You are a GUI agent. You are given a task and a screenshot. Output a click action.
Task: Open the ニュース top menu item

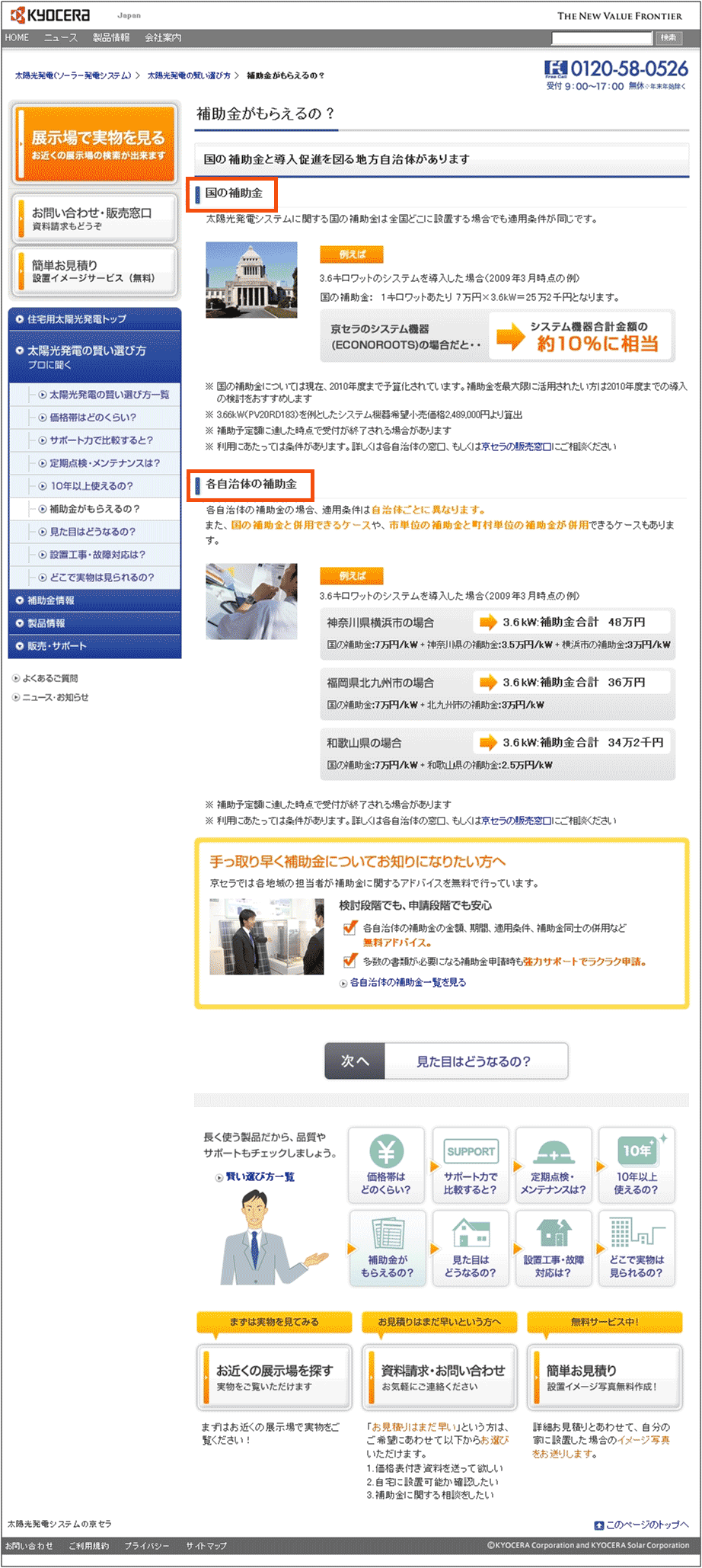pyautogui.click(x=60, y=37)
